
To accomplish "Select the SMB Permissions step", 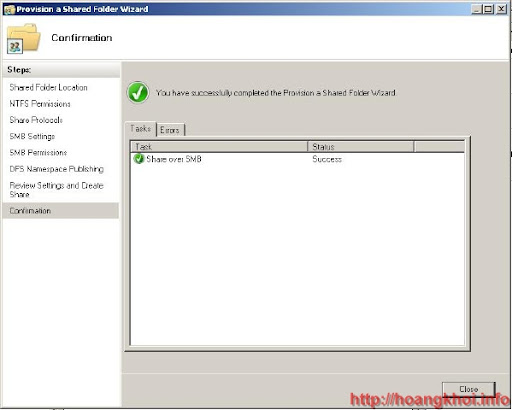I will (38, 153).
